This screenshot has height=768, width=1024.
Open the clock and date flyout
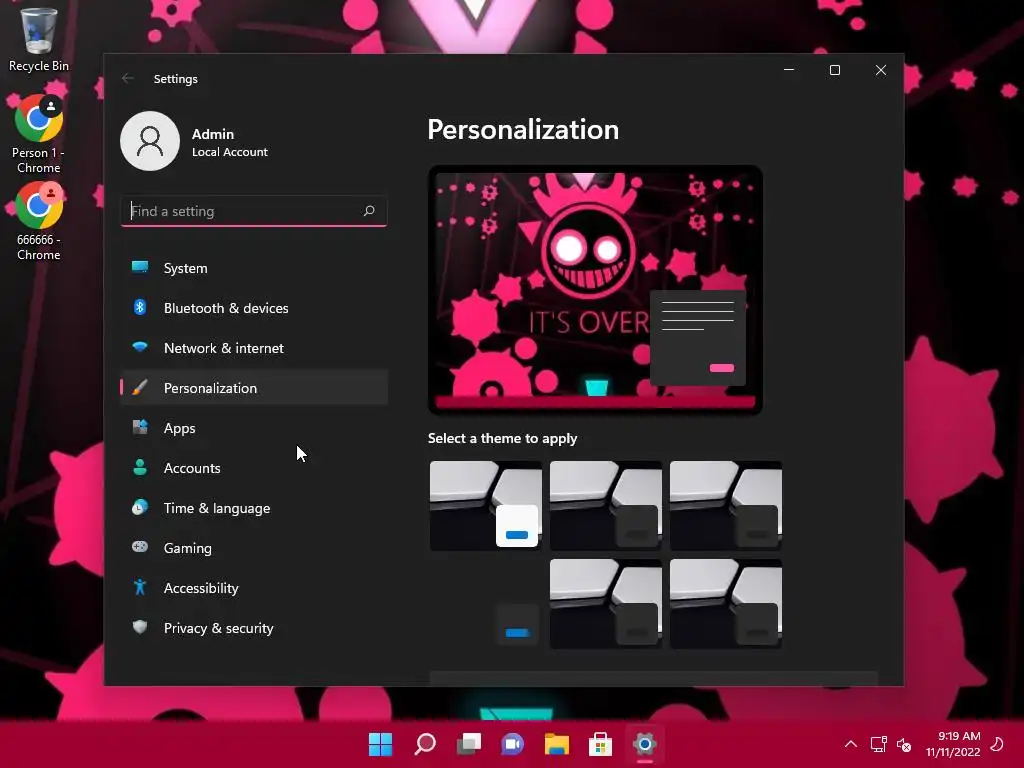tap(953, 744)
